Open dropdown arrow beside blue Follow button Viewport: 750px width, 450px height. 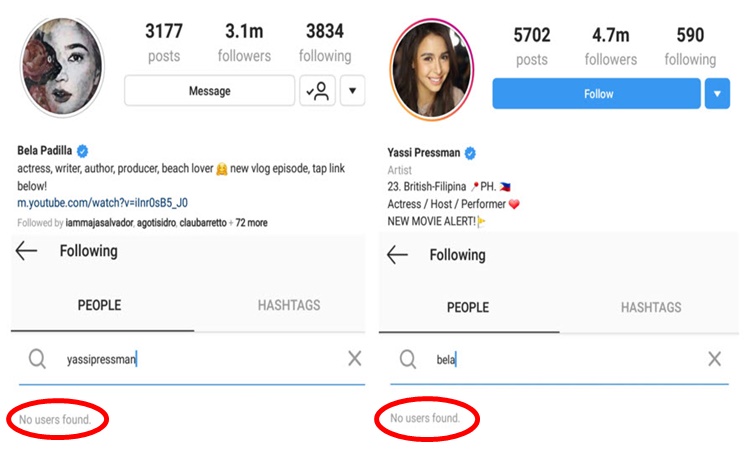pyautogui.click(x=717, y=94)
